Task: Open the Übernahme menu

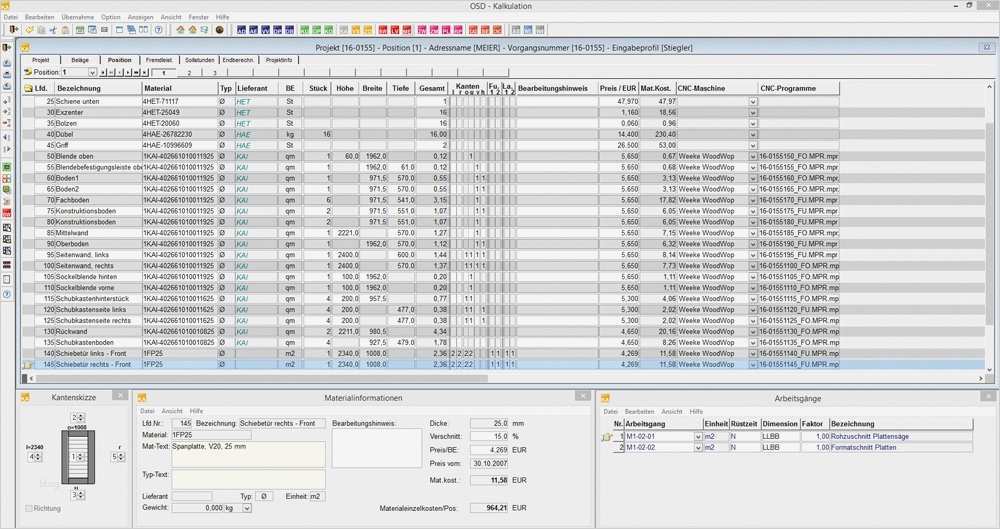Action: point(78,17)
